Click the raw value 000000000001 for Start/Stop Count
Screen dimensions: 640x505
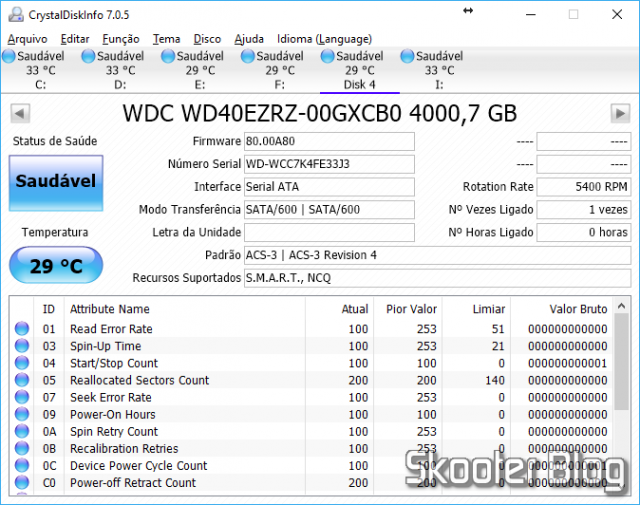[x=567, y=363]
